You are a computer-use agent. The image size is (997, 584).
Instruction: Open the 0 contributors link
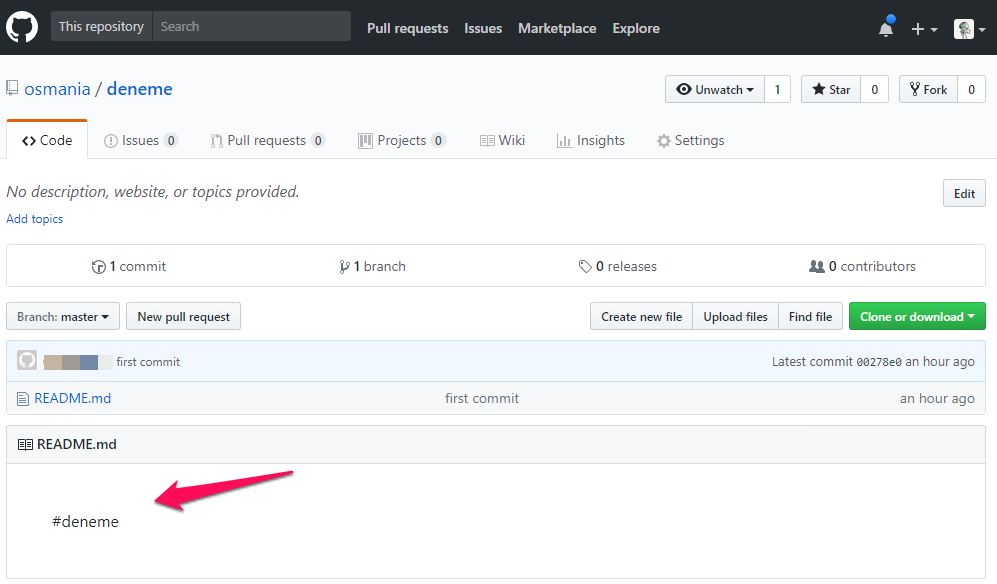[x=862, y=267]
